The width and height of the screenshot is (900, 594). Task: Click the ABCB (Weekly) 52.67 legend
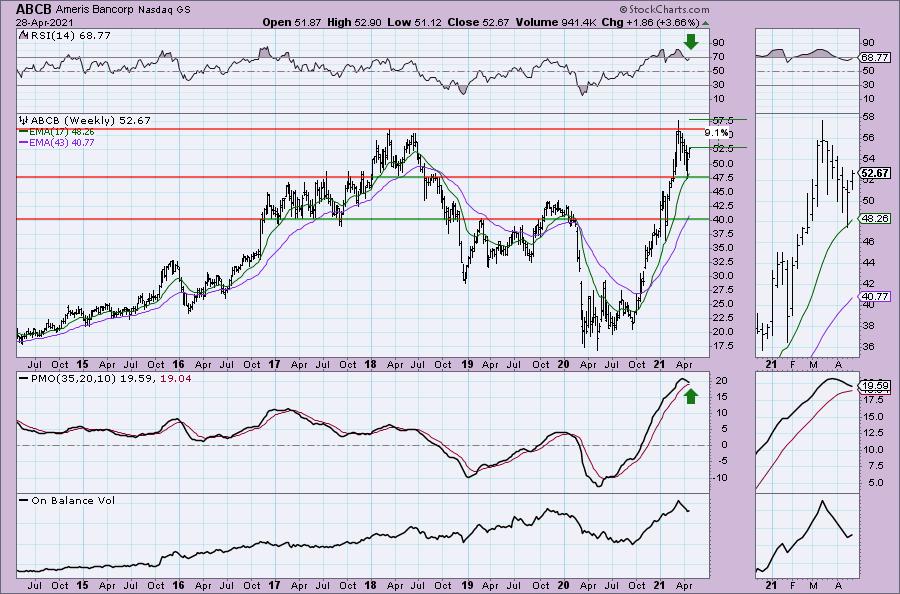pos(90,121)
